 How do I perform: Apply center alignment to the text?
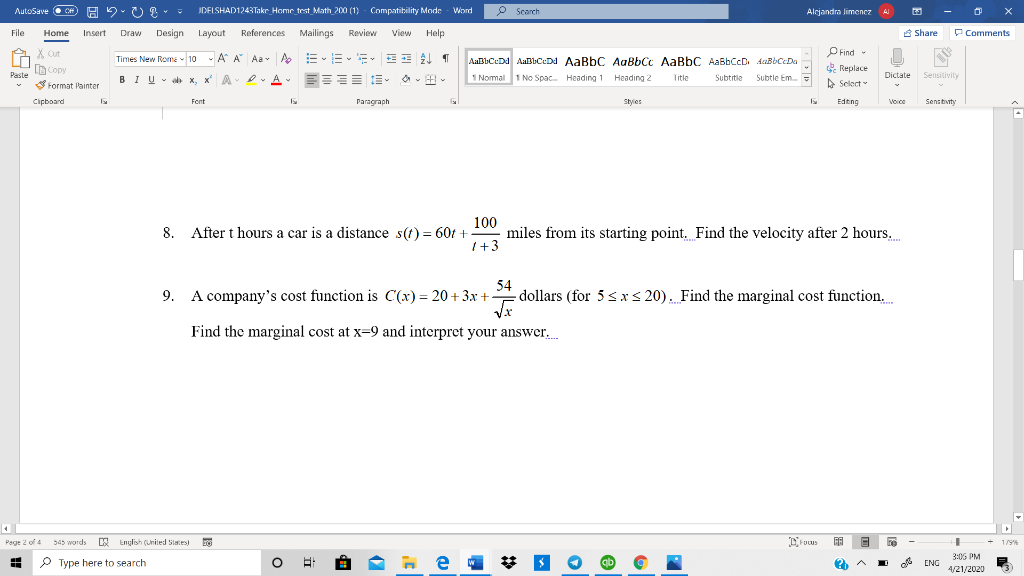(327, 80)
